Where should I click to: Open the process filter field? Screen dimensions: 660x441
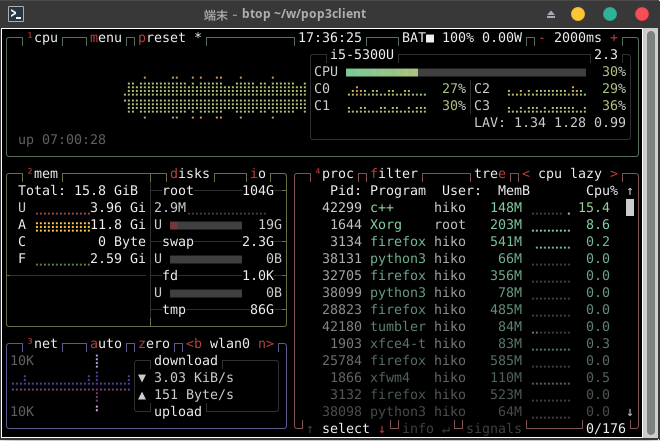click(x=394, y=173)
